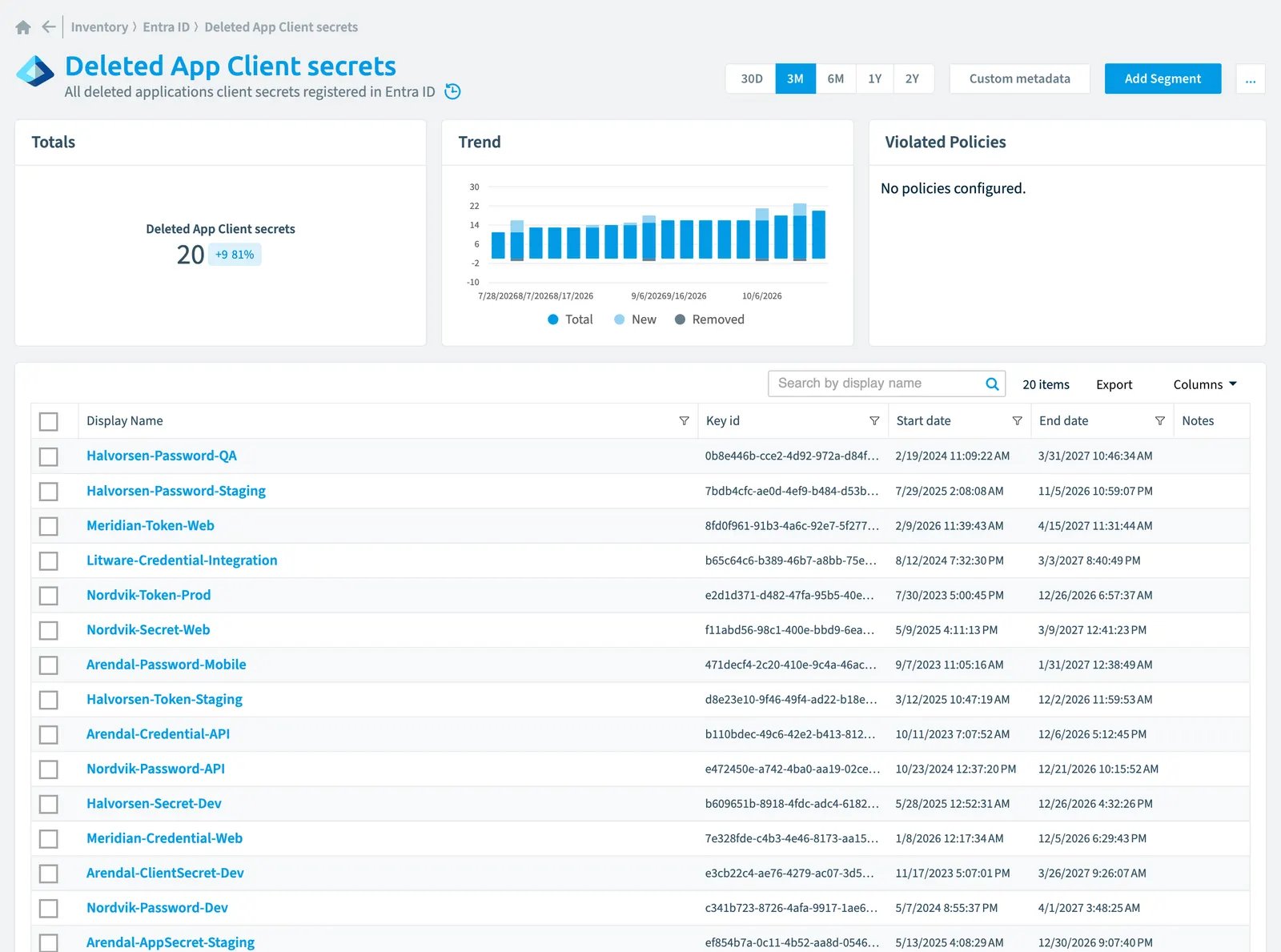Check the Nordvik-Password-Dev row checkbox

[49, 908]
